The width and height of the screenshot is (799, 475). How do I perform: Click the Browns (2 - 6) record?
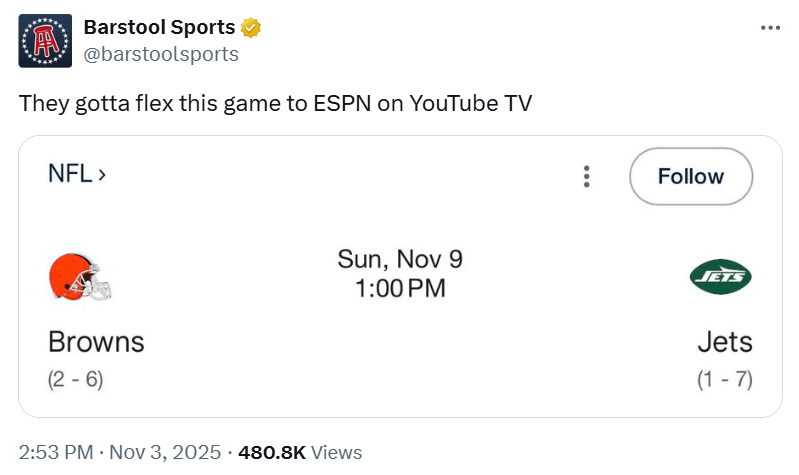75,379
